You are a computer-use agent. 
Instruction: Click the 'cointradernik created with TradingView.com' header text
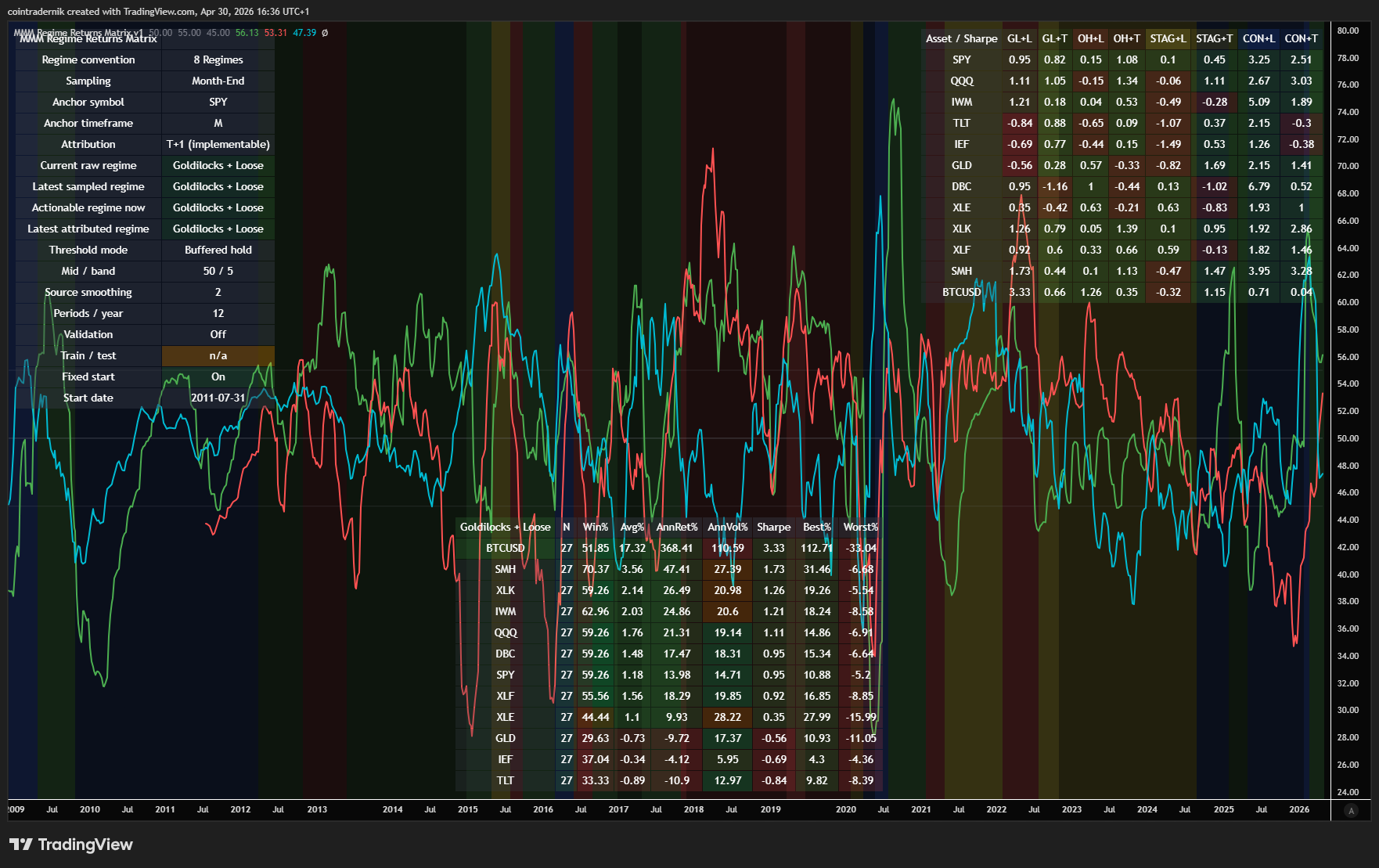[101, 12]
